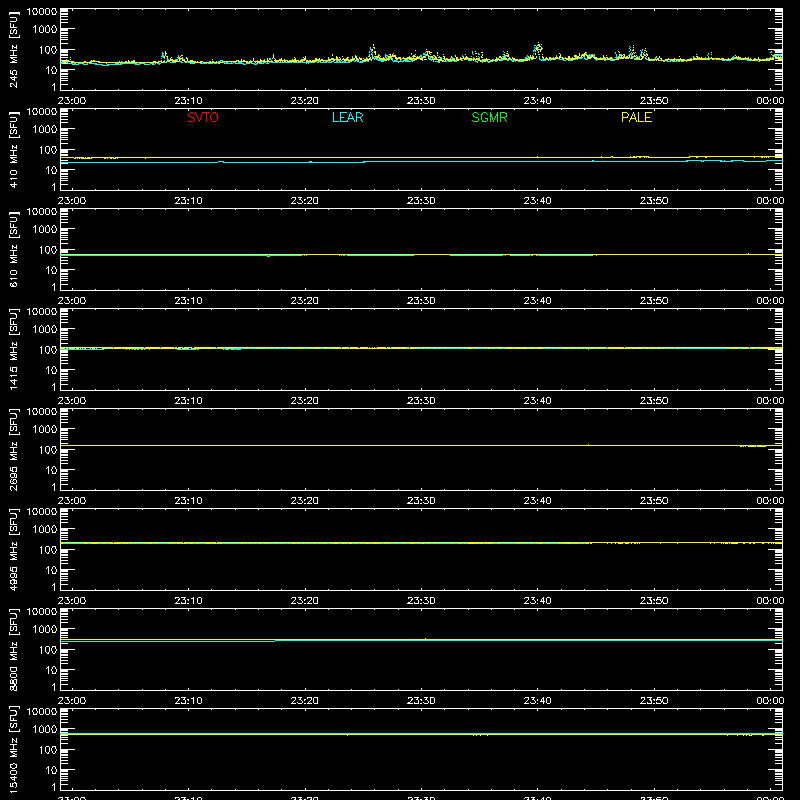800x800 pixels.
Task: Click the green SGMR legend label
Action: click(489, 117)
